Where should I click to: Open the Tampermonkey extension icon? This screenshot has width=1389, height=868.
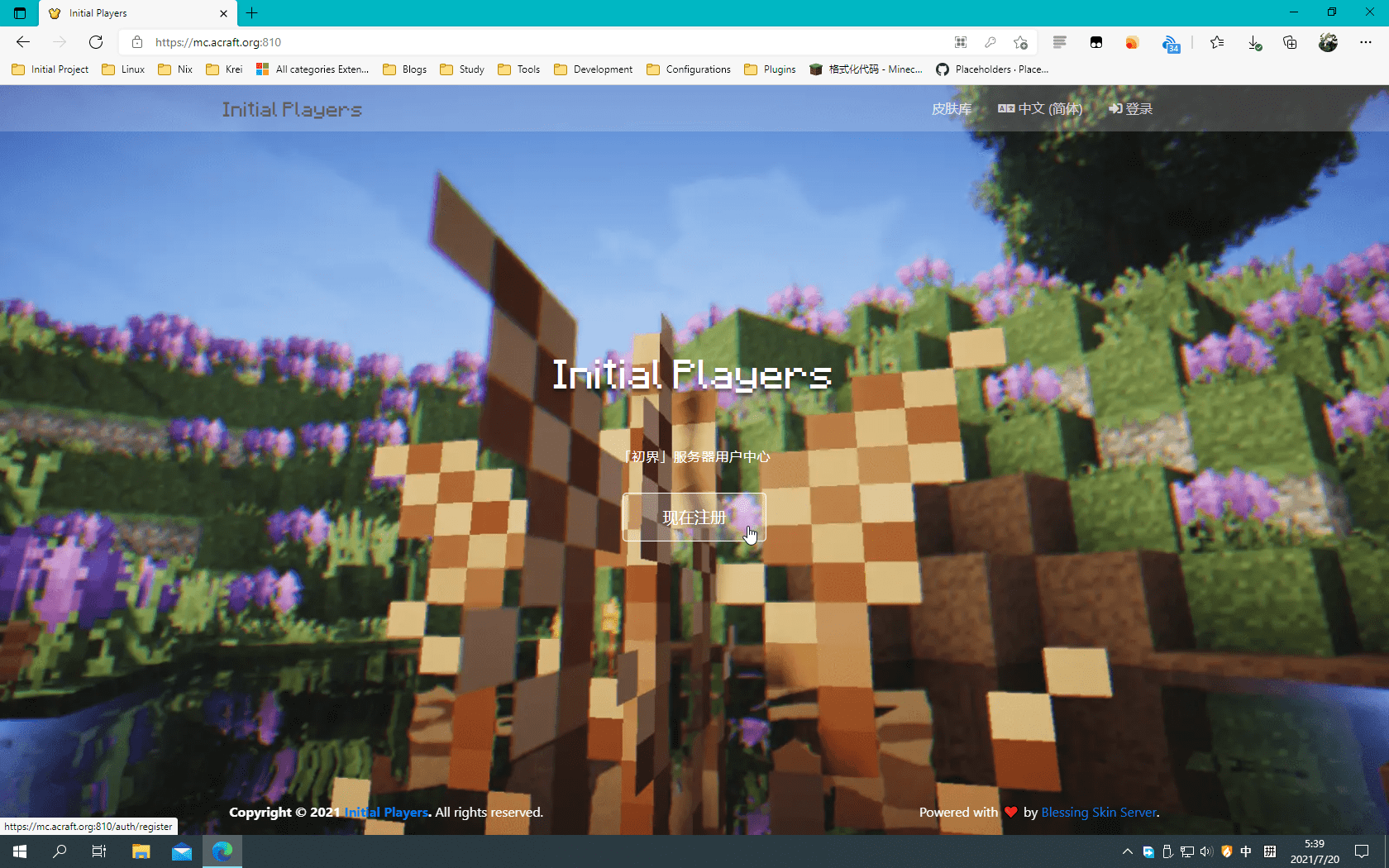tap(1096, 42)
